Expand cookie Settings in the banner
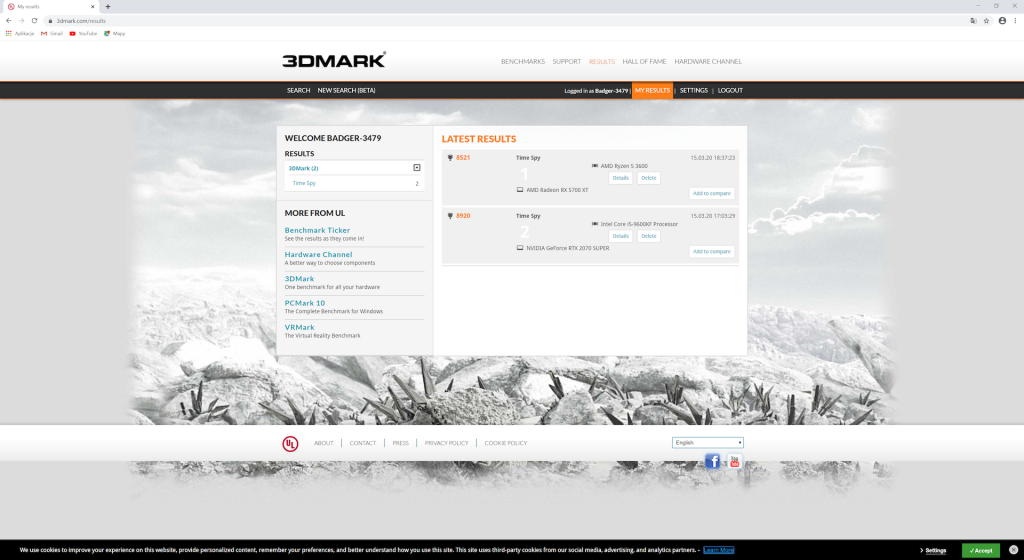The height and width of the screenshot is (560, 1024). click(933, 550)
